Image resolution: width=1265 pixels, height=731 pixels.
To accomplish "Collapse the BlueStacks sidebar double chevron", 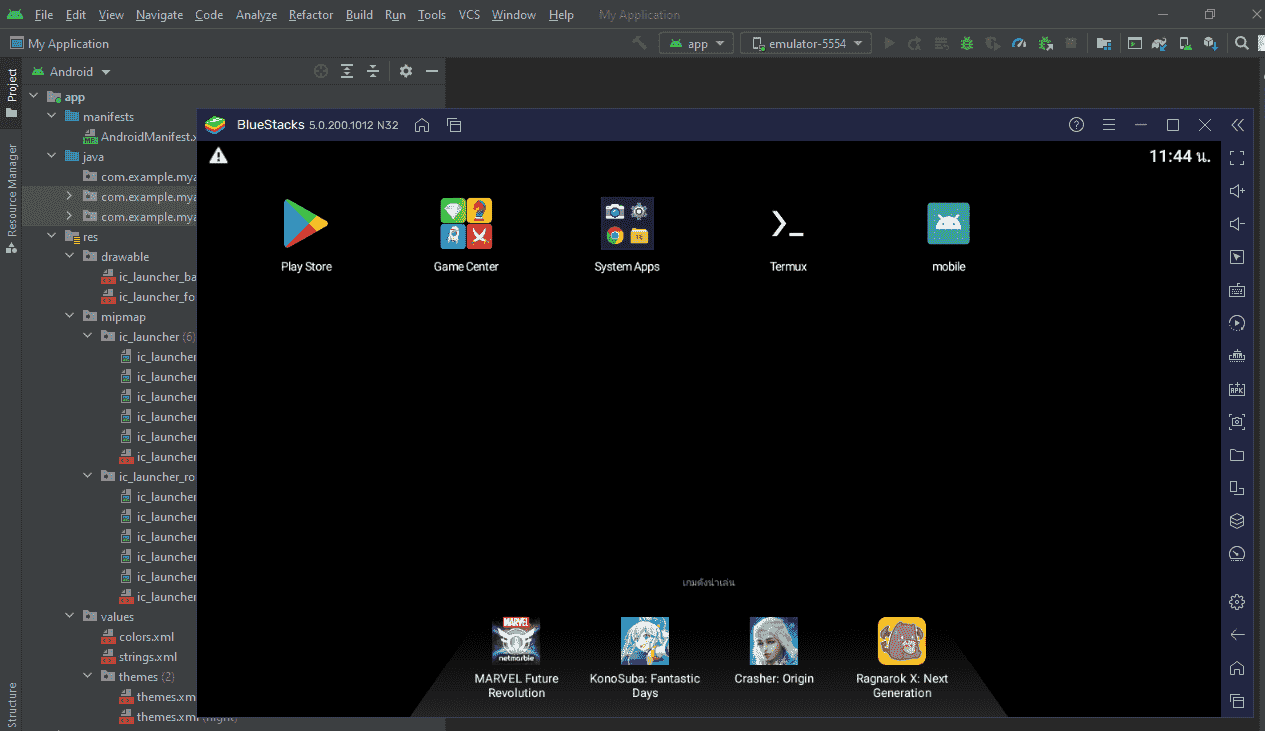I will (x=1238, y=125).
